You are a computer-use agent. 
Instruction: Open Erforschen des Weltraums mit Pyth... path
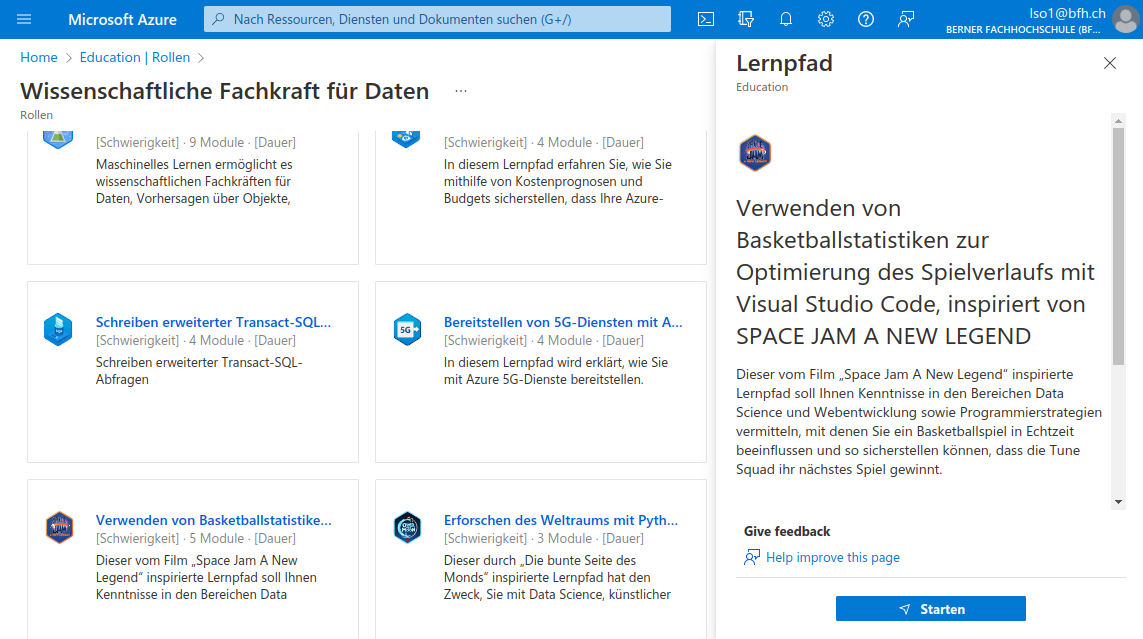click(x=561, y=520)
